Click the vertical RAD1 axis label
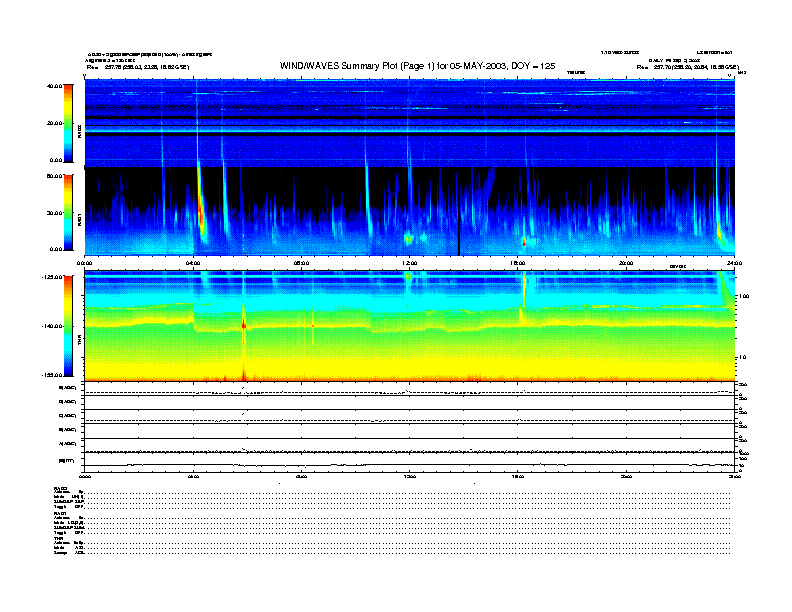Screen dimensions: 792x612 pos(79,219)
